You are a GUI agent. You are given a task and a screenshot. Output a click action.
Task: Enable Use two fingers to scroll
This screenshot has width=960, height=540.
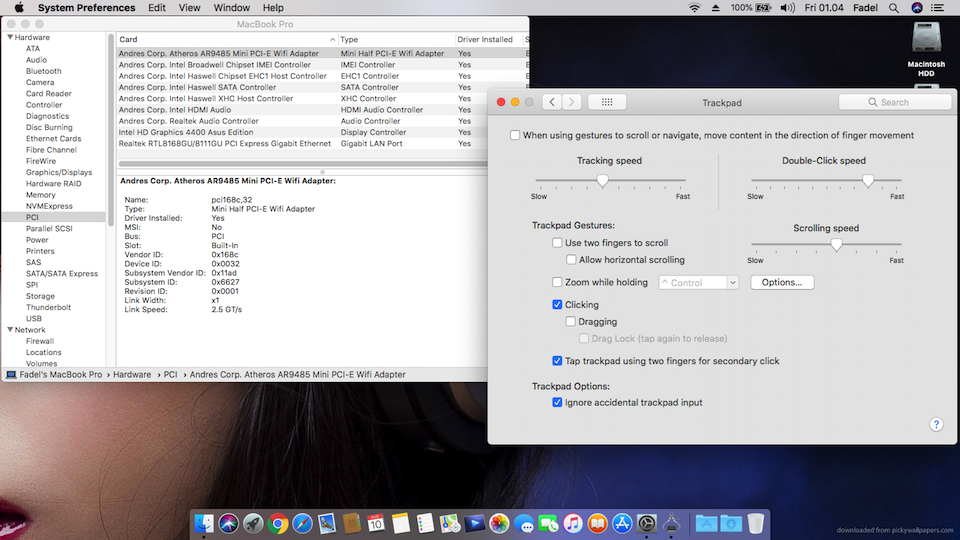557,243
